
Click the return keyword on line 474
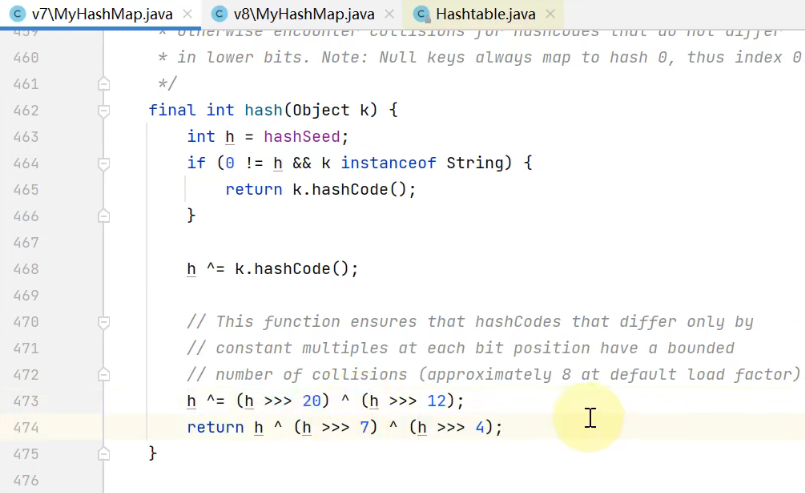tap(215, 427)
